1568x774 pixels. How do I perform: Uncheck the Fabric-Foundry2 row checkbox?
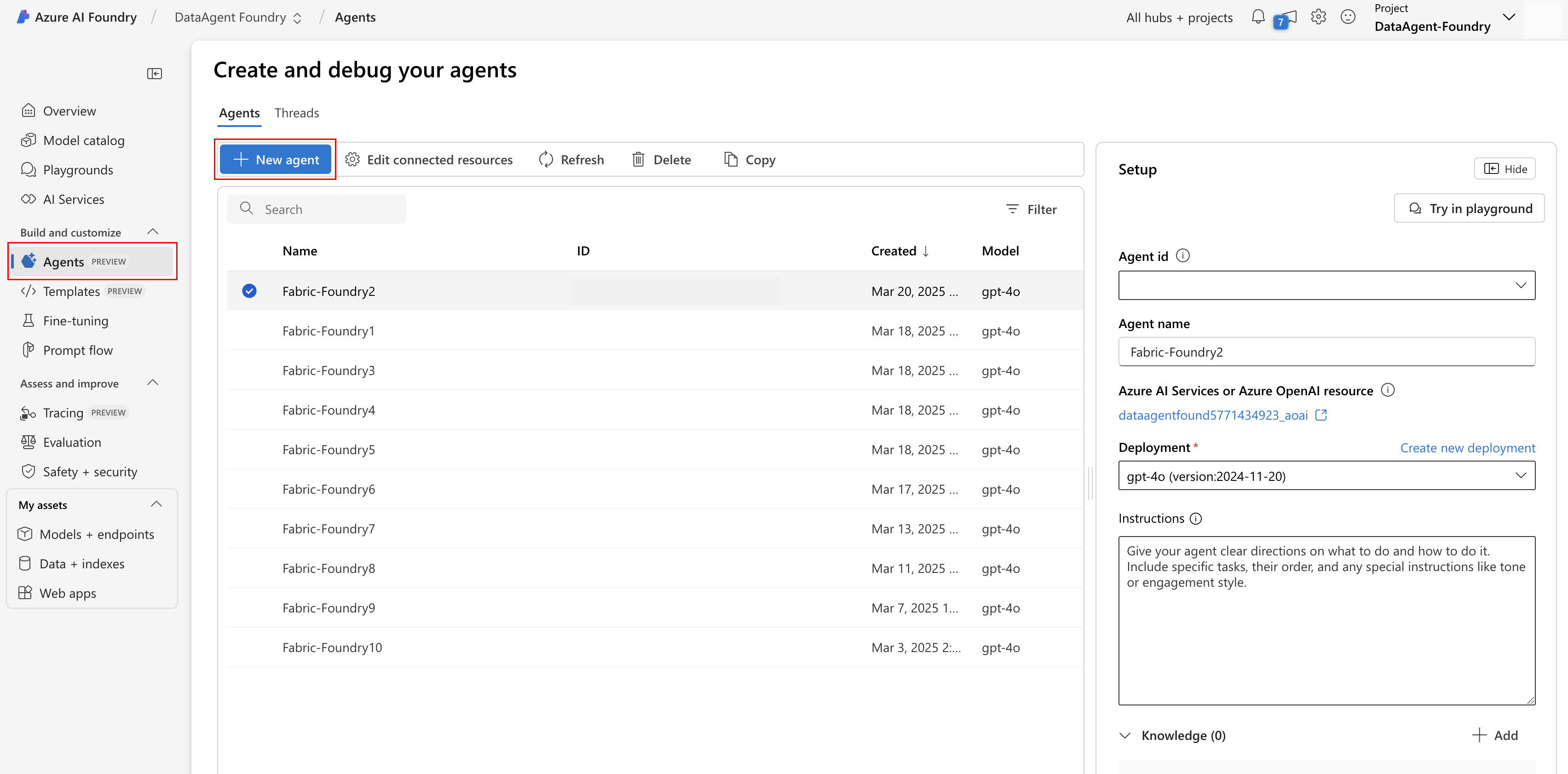pyautogui.click(x=249, y=291)
